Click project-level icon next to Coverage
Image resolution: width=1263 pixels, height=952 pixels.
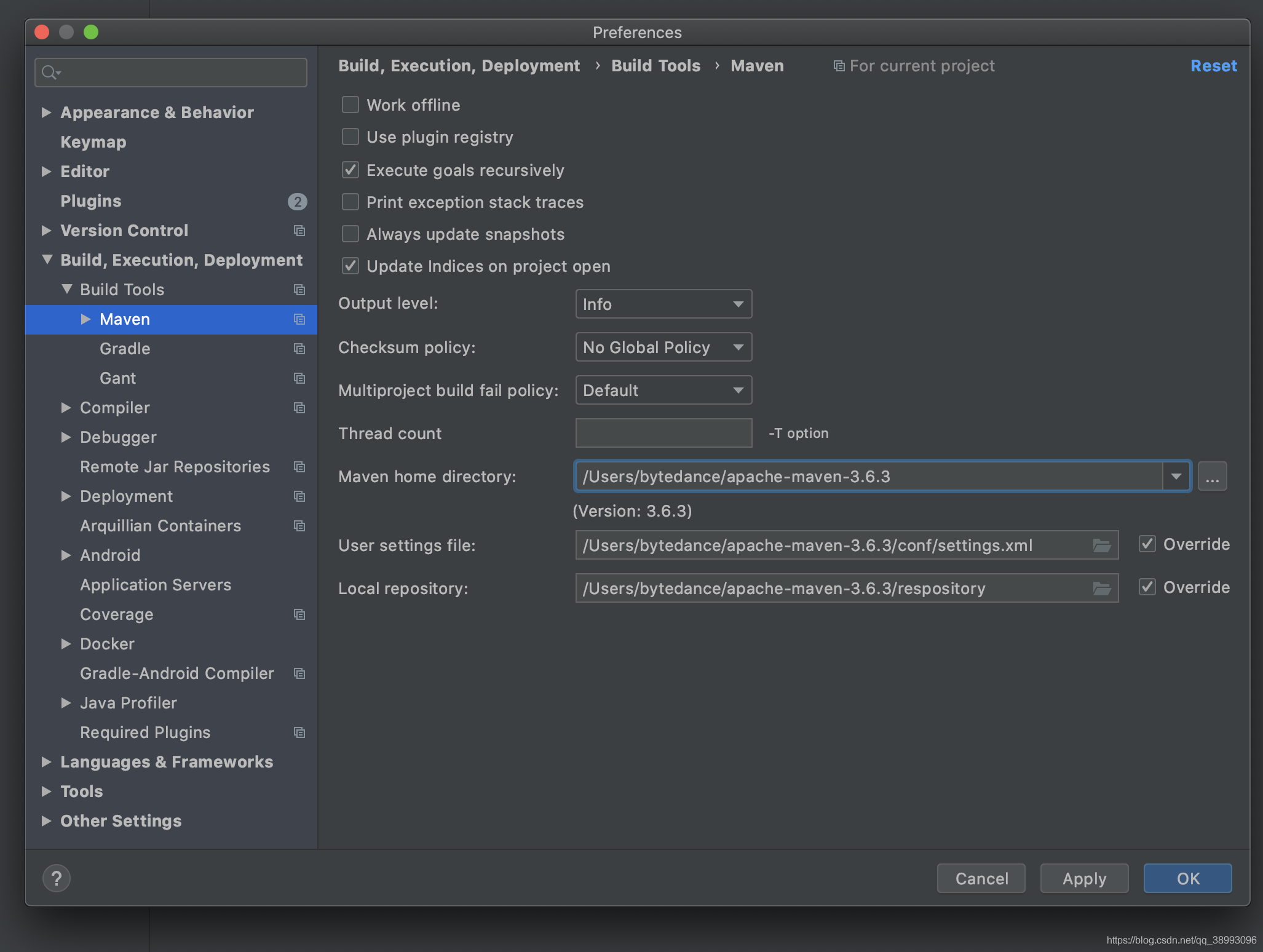coord(299,614)
